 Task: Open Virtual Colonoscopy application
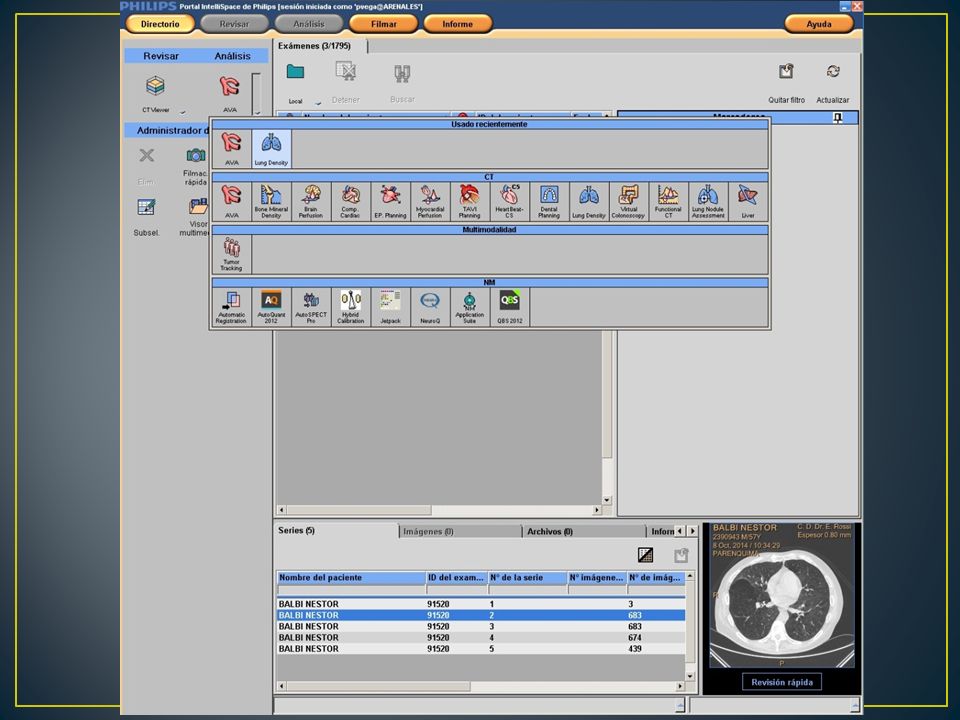(628, 201)
